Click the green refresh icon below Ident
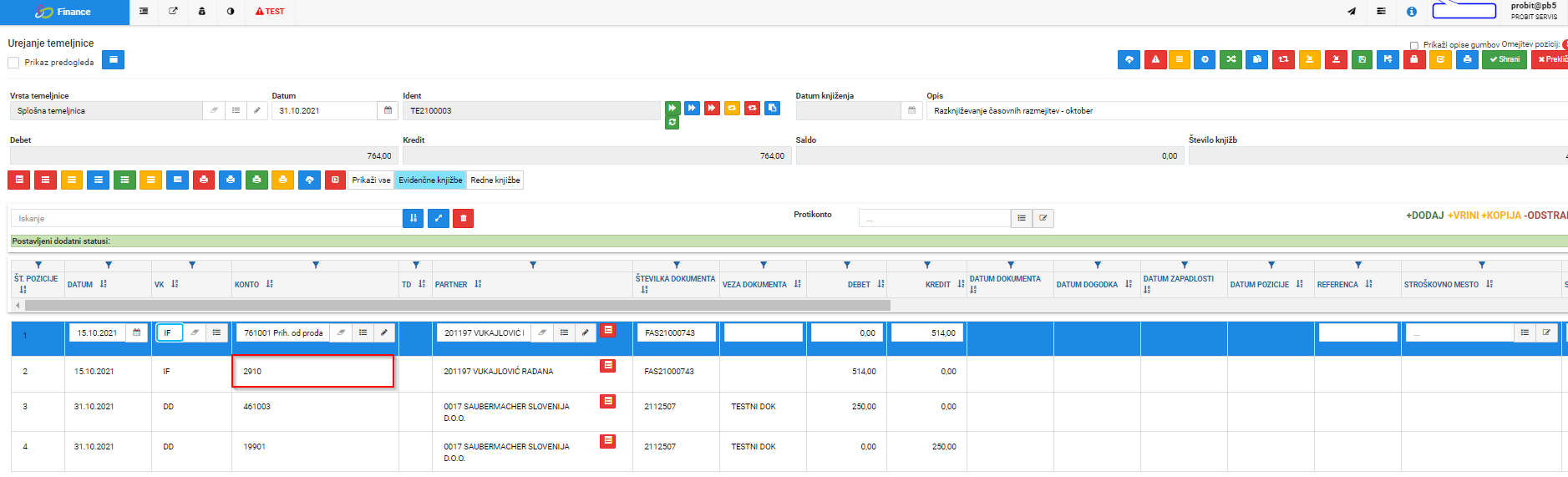The height and width of the screenshot is (477, 1568). click(672, 123)
